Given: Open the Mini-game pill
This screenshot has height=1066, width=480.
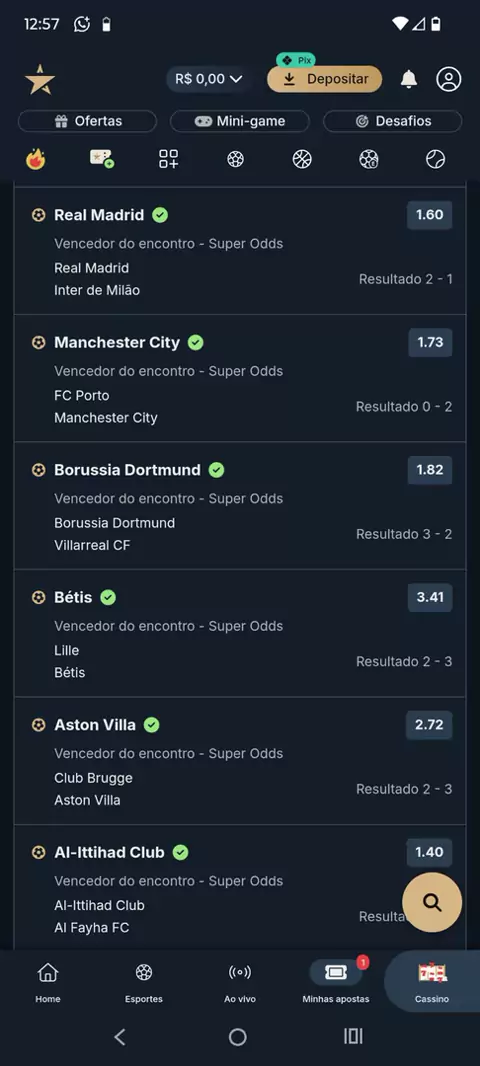Looking at the screenshot, I should (240, 121).
